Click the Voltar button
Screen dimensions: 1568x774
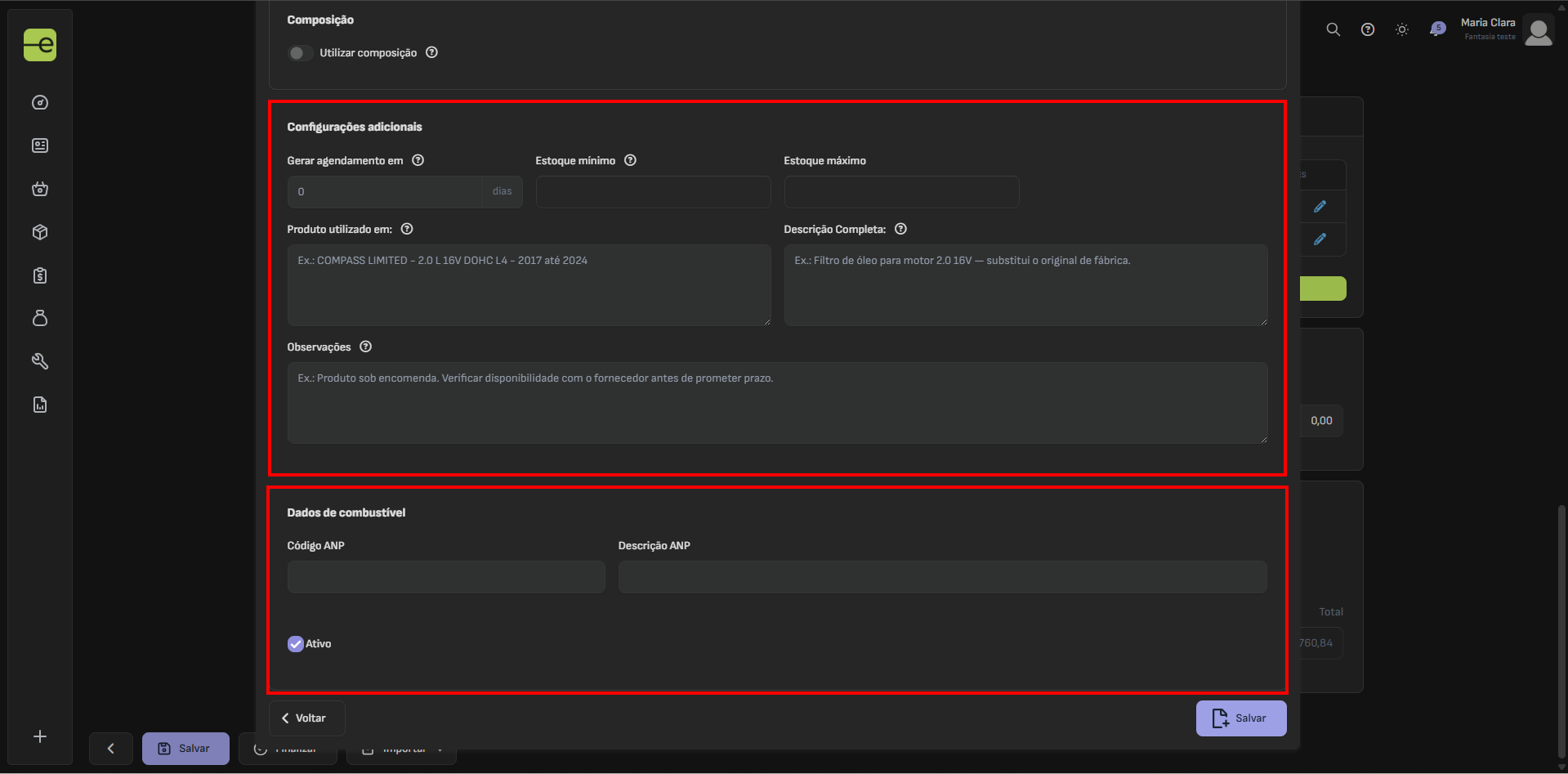(x=307, y=718)
